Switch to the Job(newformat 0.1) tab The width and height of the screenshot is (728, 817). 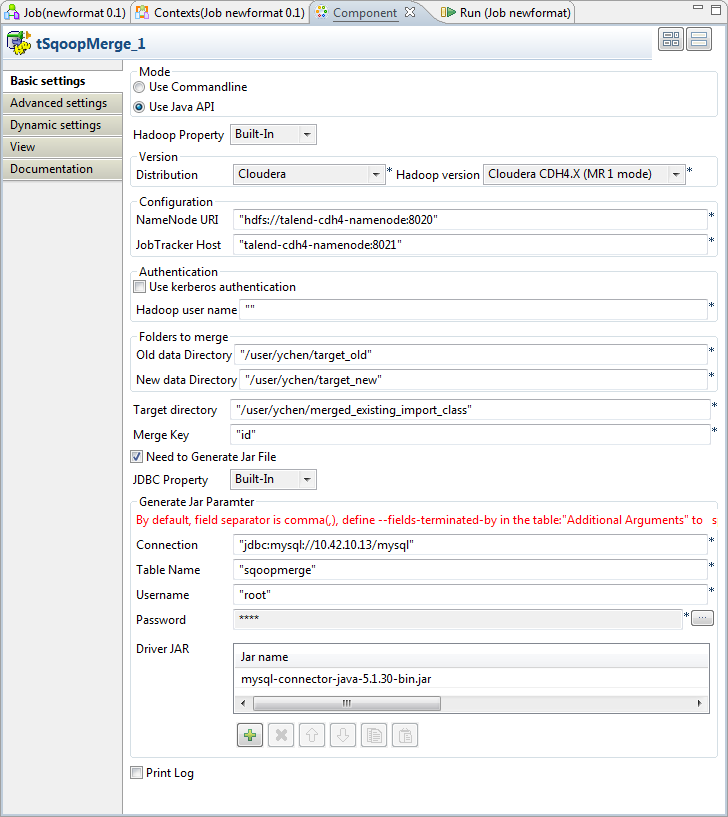(66, 13)
